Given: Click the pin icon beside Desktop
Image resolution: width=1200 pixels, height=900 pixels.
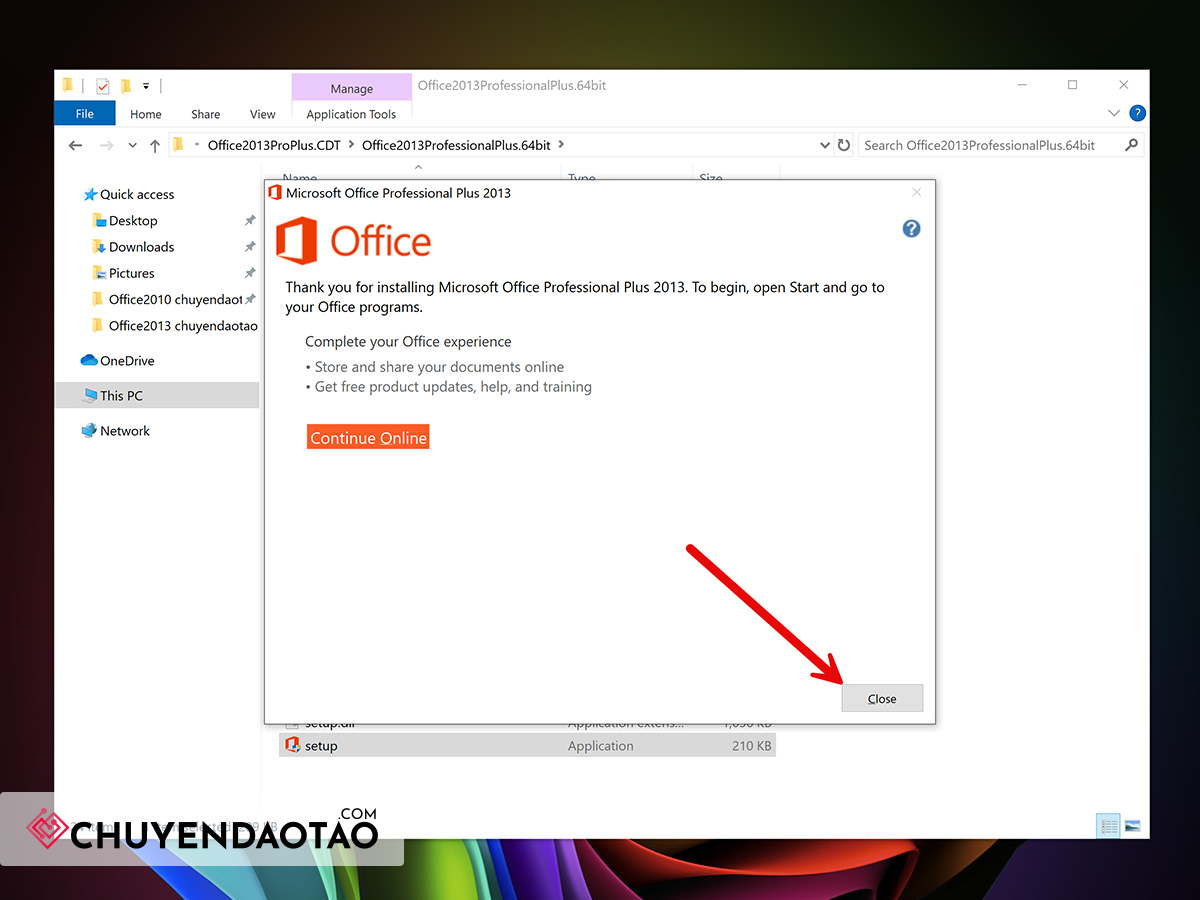Looking at the screenshot, I should [x=250, y=221].
